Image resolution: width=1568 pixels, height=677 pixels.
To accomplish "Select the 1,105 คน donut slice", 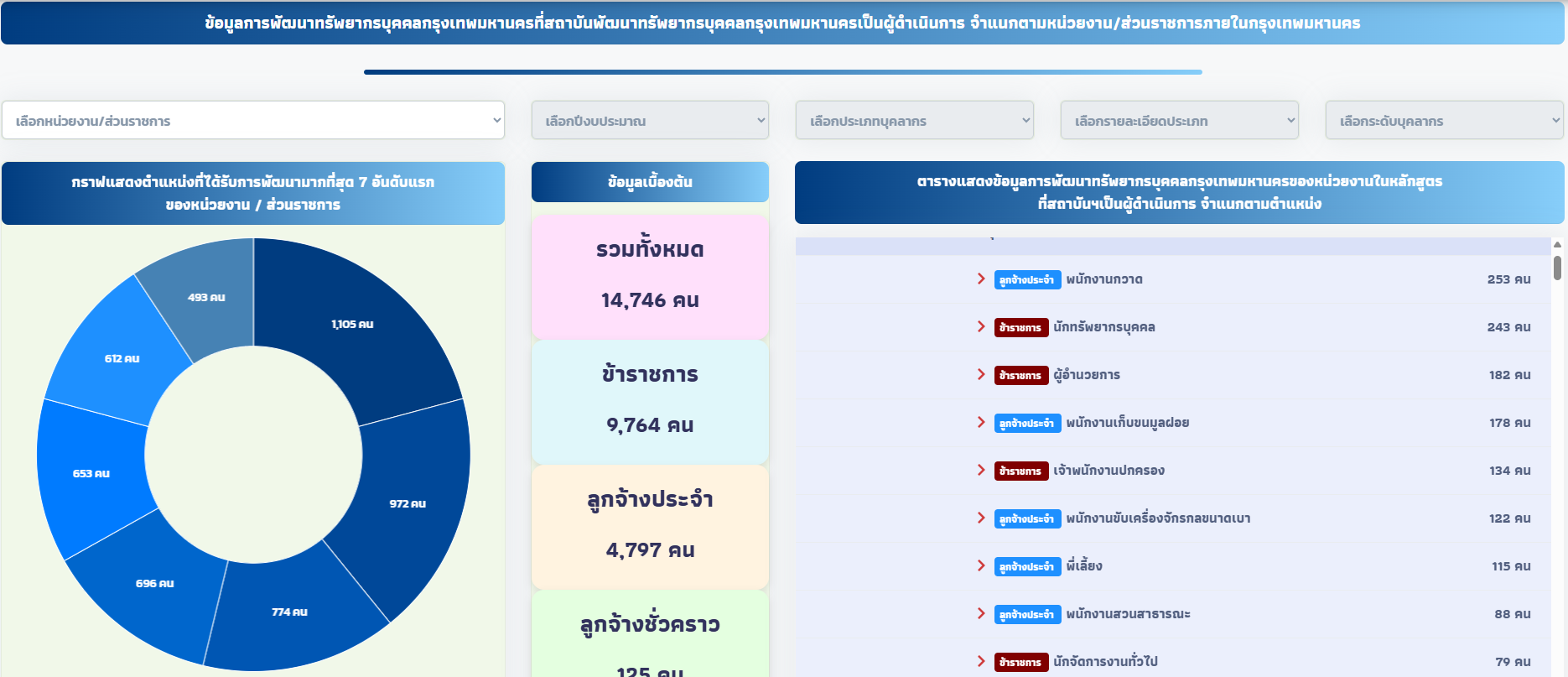I will (x=352, y=324).
